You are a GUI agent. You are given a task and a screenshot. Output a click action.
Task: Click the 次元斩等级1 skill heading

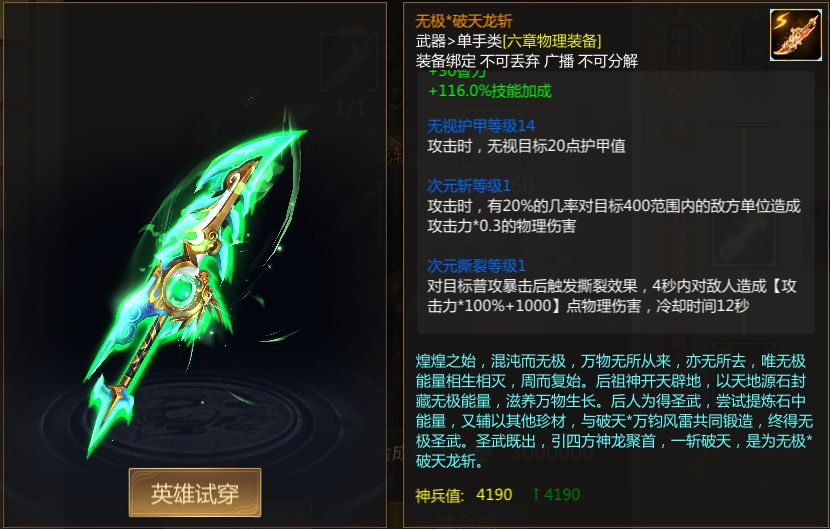(x=469, y=185)
